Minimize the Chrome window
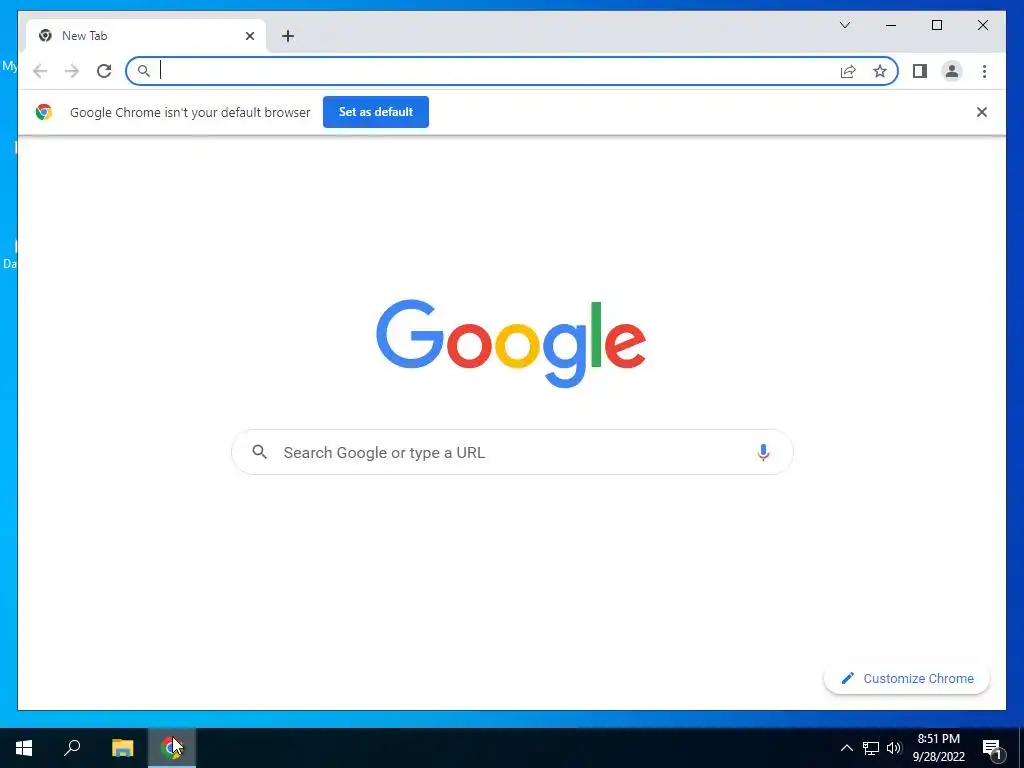The width and height of the screenshot is (1024, 768). click(891, 25)
